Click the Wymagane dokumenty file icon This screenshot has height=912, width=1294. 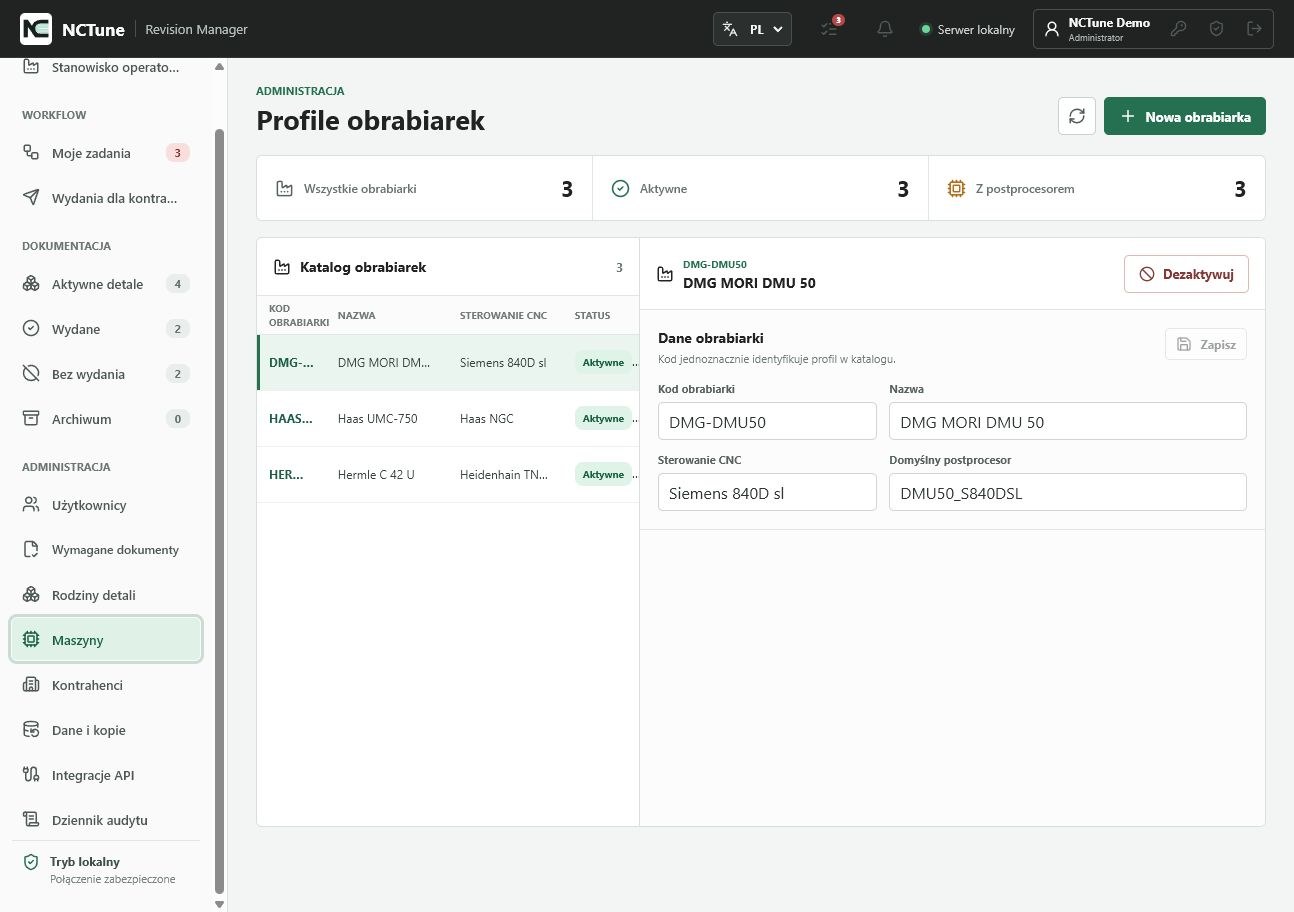(31, 550)
